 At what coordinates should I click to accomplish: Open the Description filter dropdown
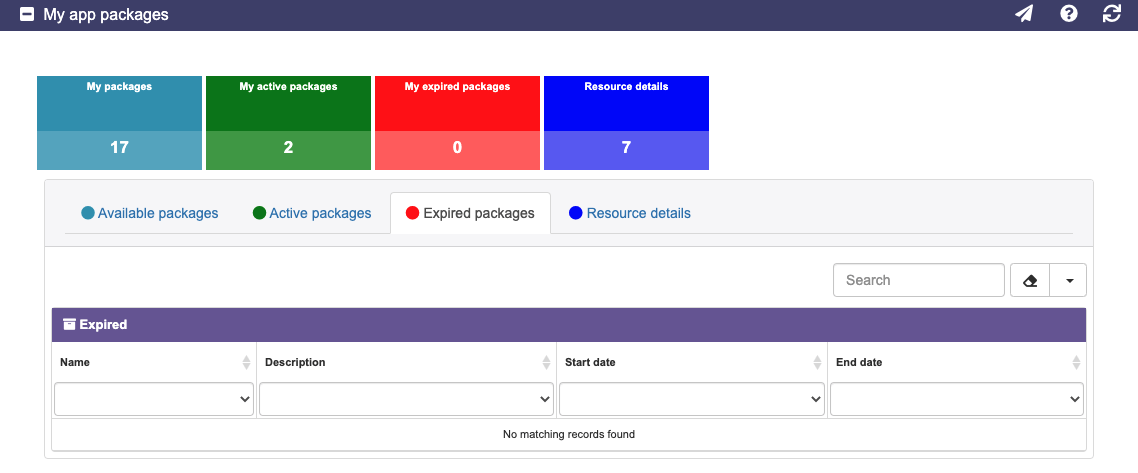[x=406, y=399]
